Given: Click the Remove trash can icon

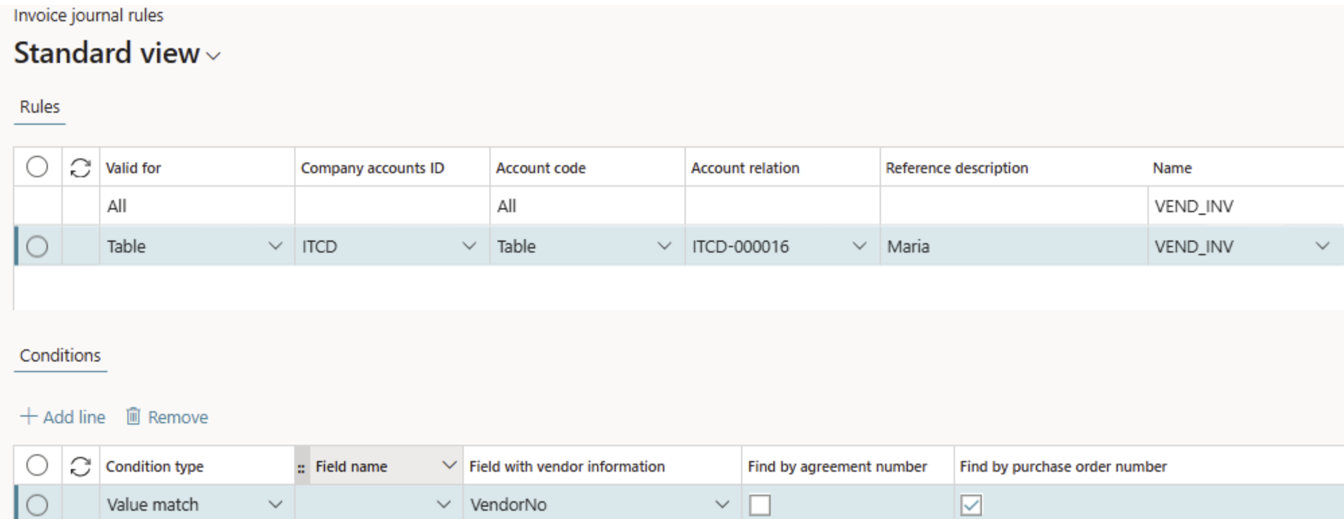Looking at the screenshot, I should [134, 417].
